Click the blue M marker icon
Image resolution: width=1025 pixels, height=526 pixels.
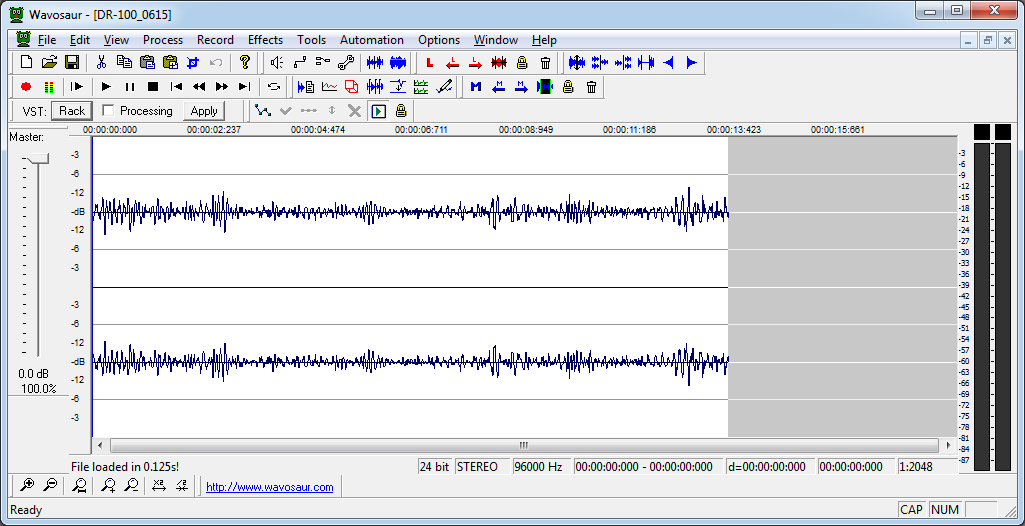click(x=475, y=87)
